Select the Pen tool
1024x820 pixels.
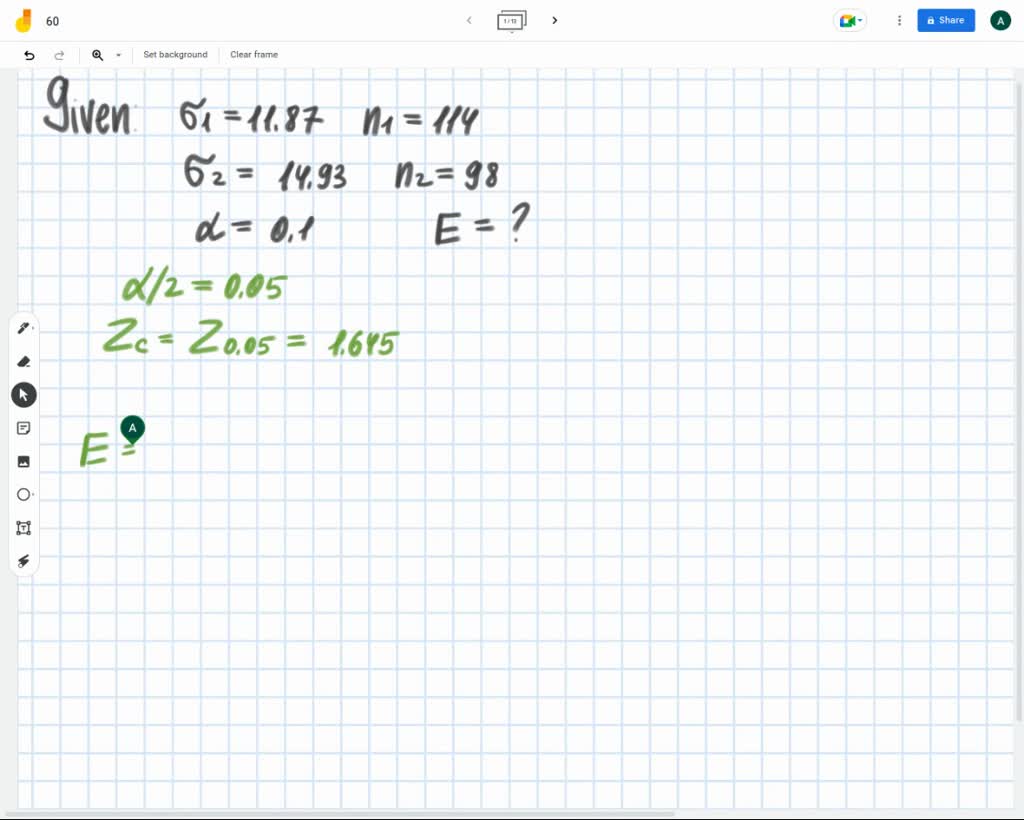tap(23, 328)
